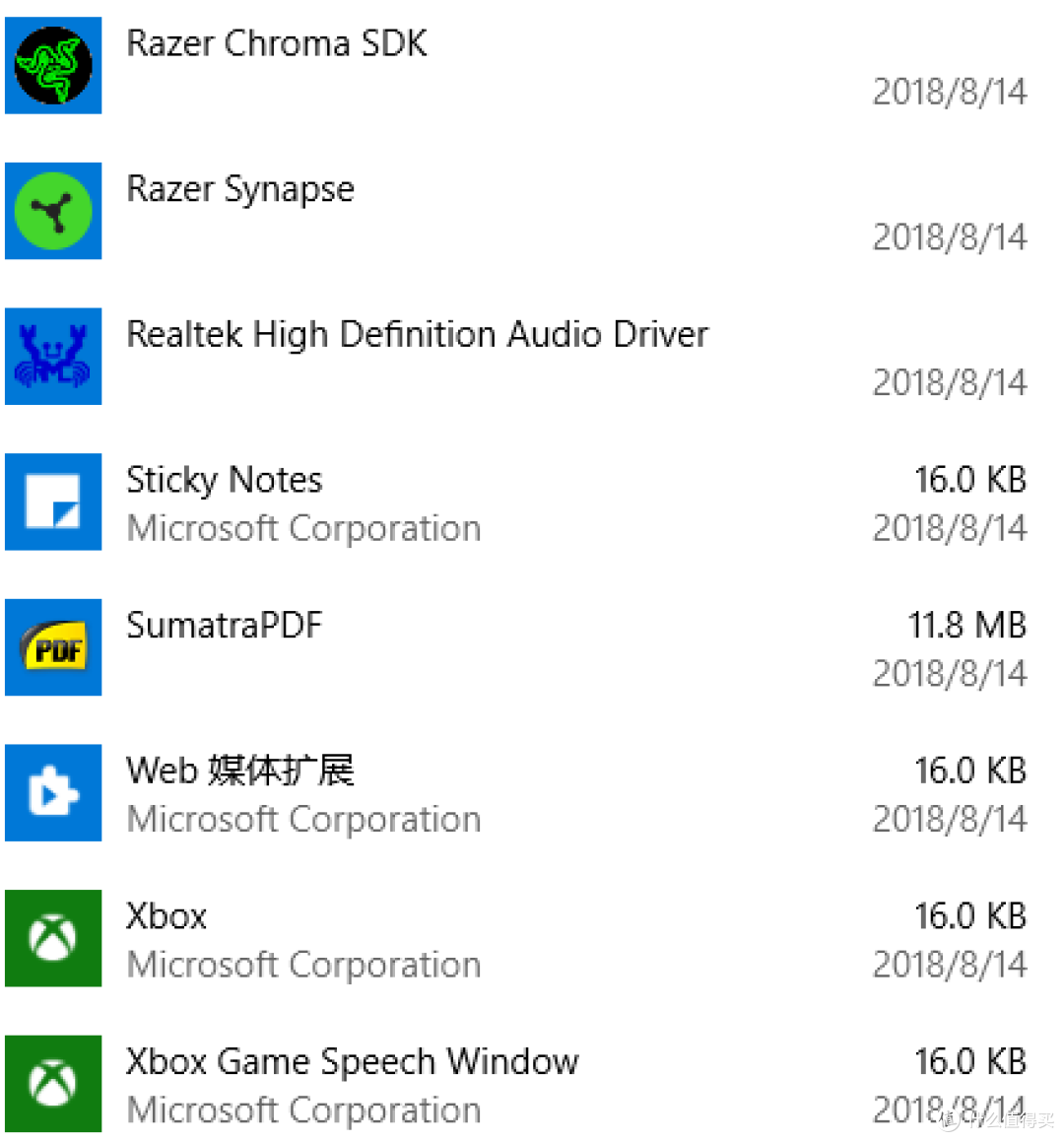Click the Xbox Game Speech Window icon
The width and height of the screenshot is (1064, 1142).
(53, 1084)
